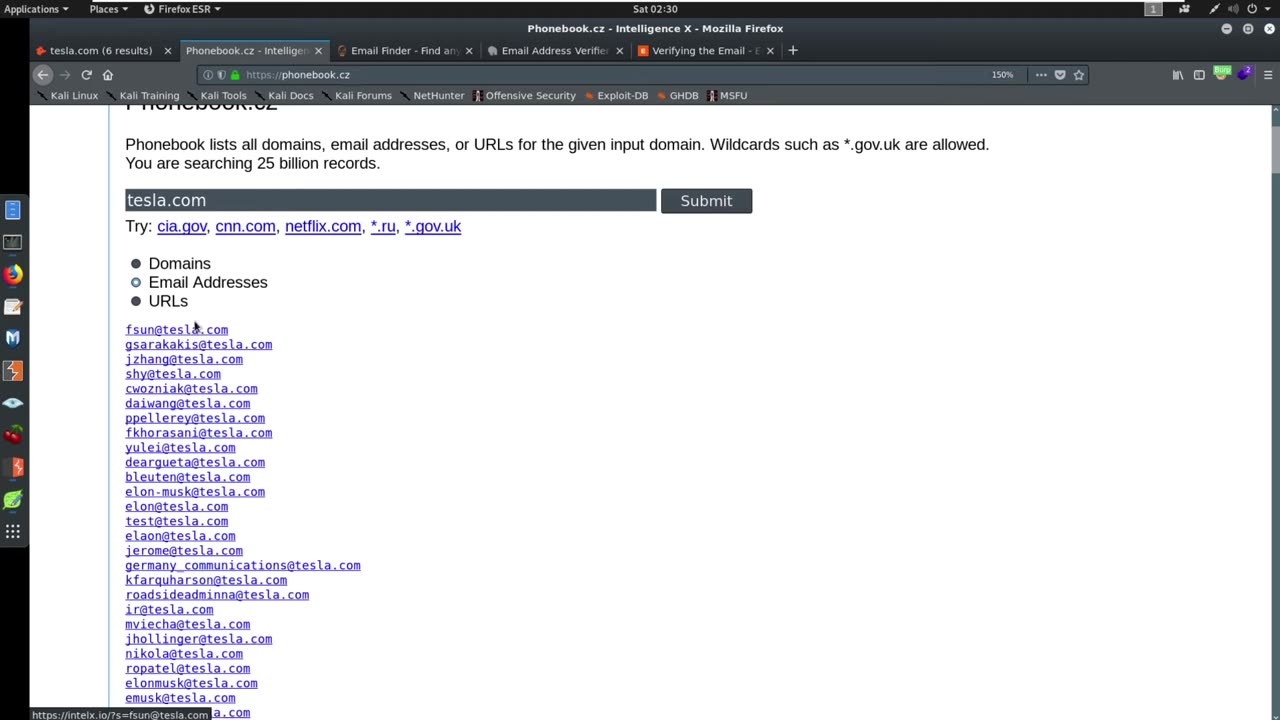Launch Metasploit icon in dock
Screen dimensions: 1280x720
tap(13, 338)
